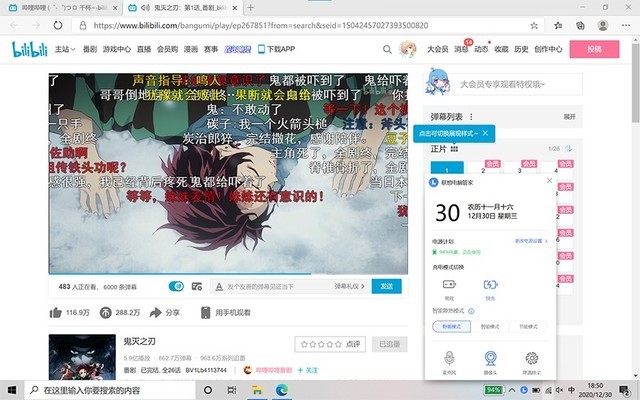Select the 常规 charging mode icon
Screen dimensions: 640x400
point(449,284)
